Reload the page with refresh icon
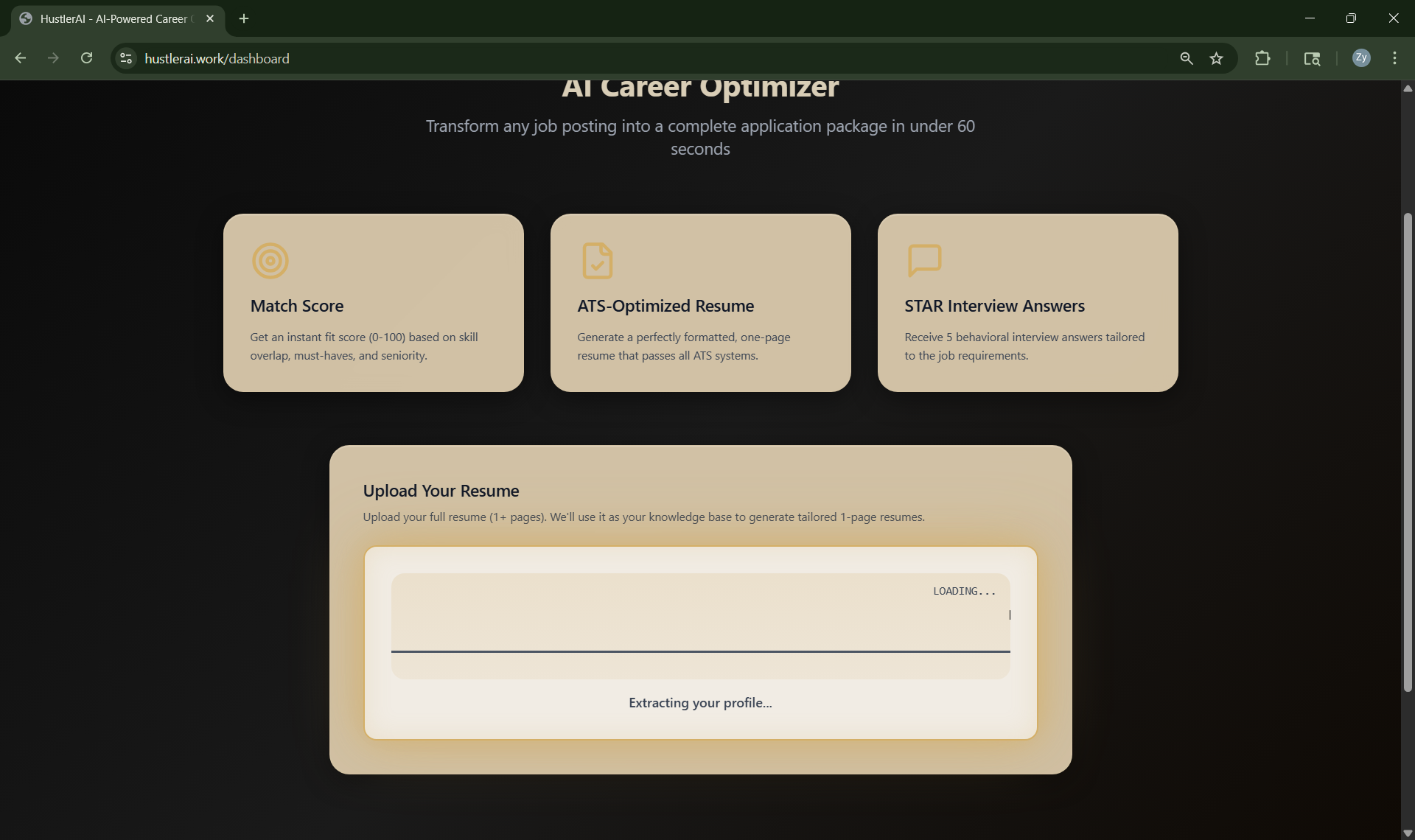This screenshot has width=1415, height=840. [x=86, y=58]
